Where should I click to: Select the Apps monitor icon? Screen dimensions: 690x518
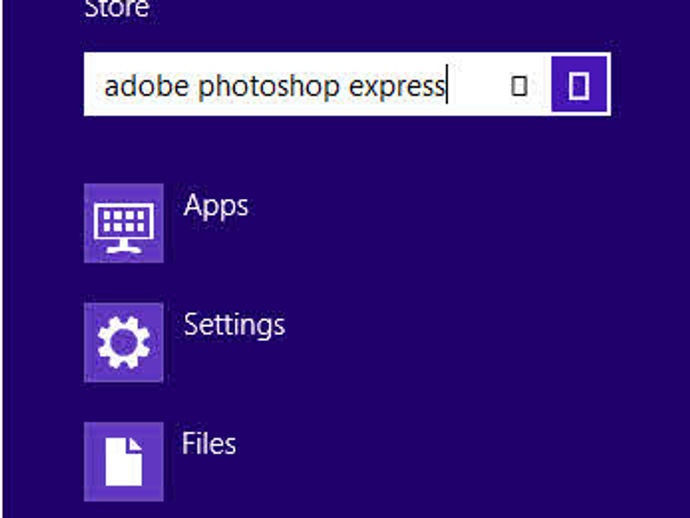coord(124,223)
